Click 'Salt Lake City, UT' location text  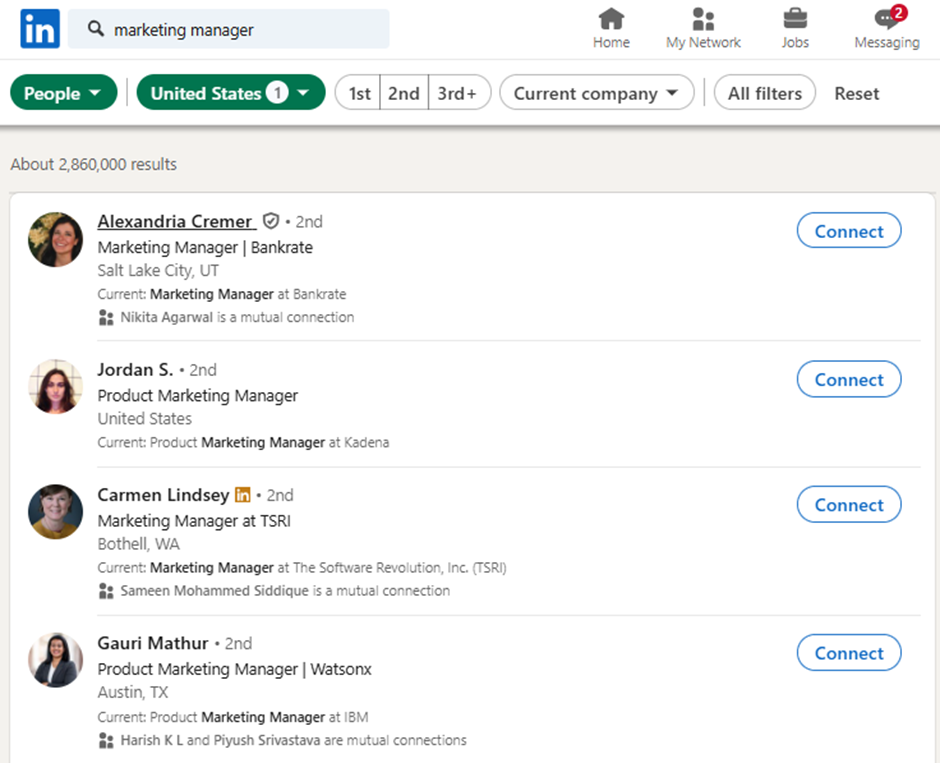pyautogui.click(x=158, y=271)
